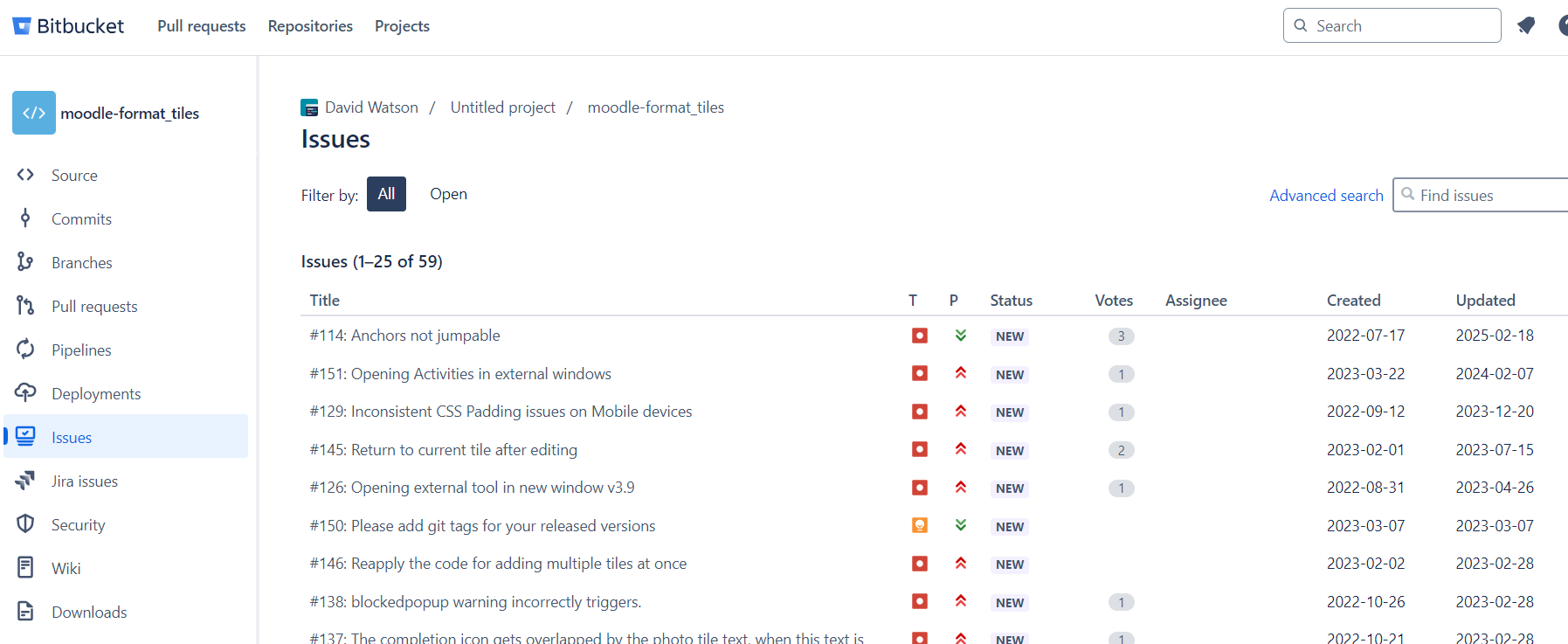Open the Pull requests top navigation menu
This screenshot has height=644, width=1568.
pyautogui.click(x=202, y=26)
